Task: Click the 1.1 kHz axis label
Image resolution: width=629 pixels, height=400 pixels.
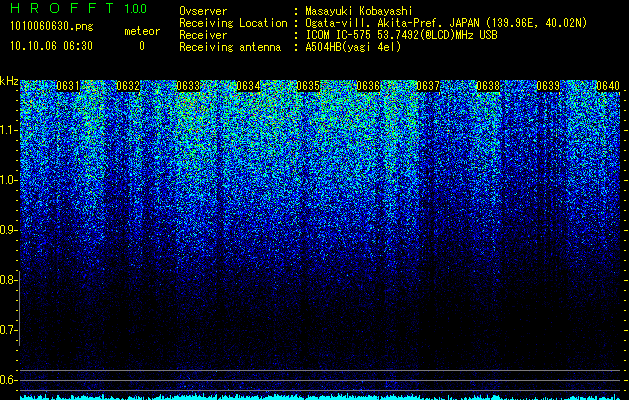Action: point(8,130)
